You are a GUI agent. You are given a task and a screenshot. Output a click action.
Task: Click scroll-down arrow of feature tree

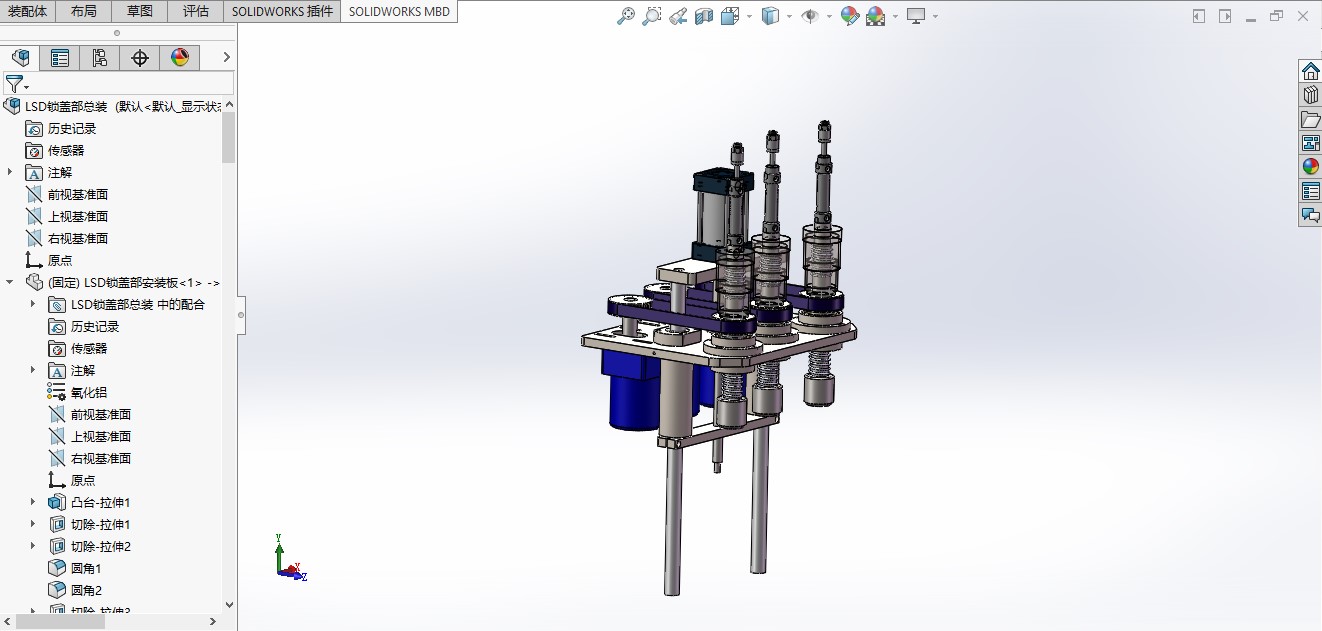click(x=229, y=604)
